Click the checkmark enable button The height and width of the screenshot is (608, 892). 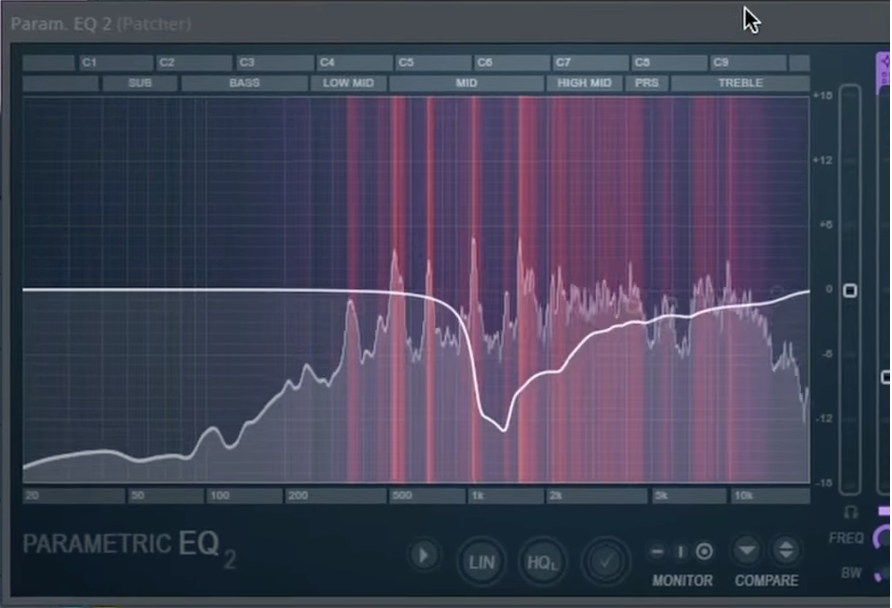pos(606,561)
